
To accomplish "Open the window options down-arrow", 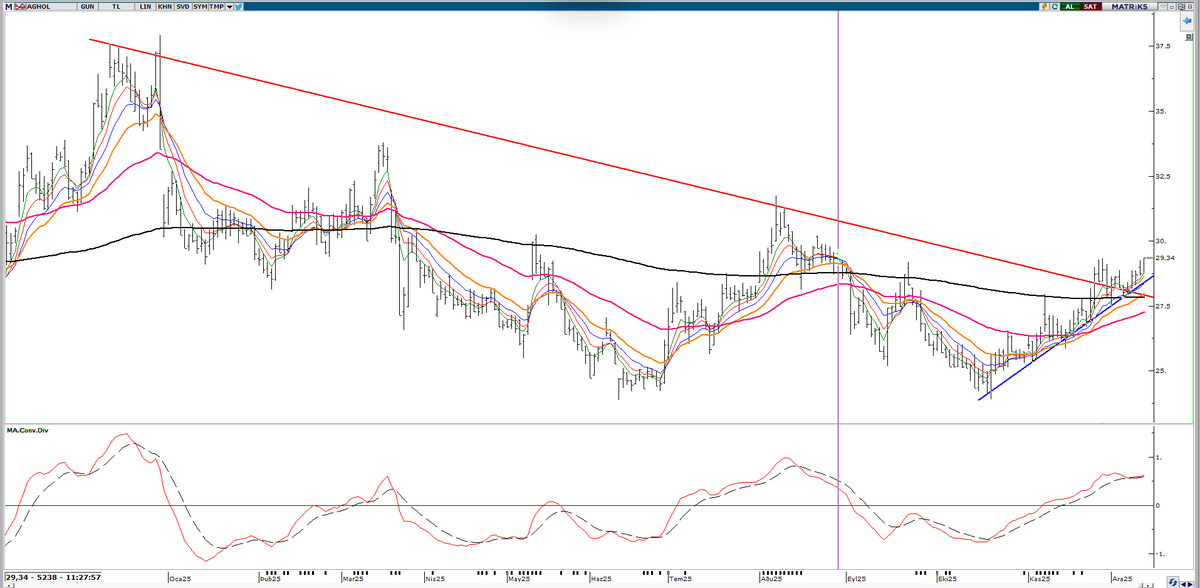I will click(x=1163, y=7).
